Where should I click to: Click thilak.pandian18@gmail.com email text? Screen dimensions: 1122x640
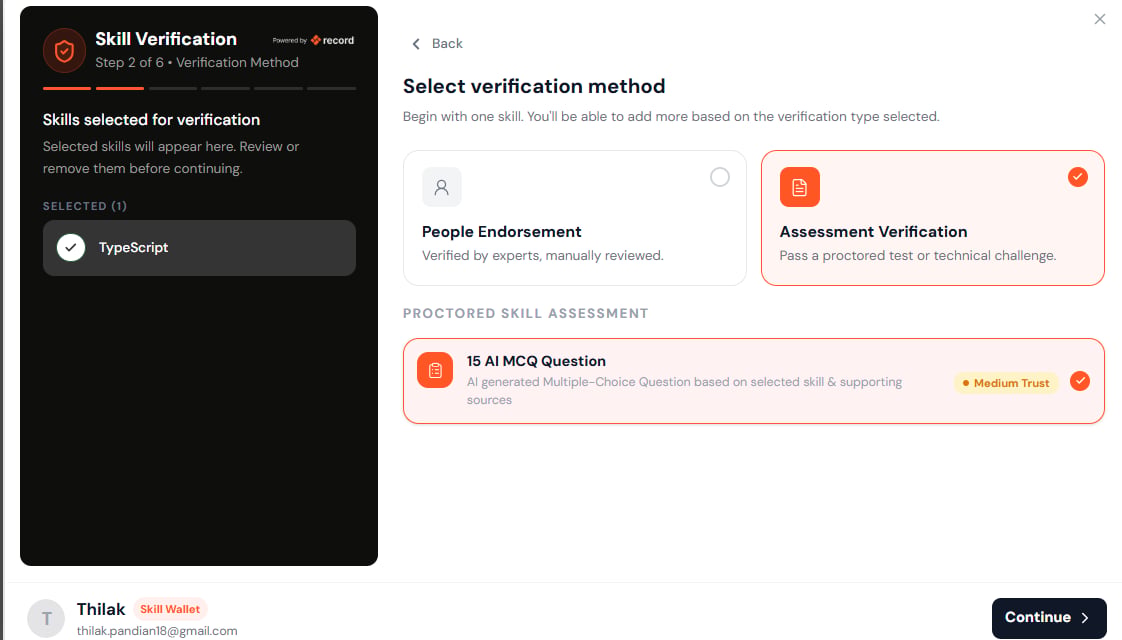coord(157,631)
